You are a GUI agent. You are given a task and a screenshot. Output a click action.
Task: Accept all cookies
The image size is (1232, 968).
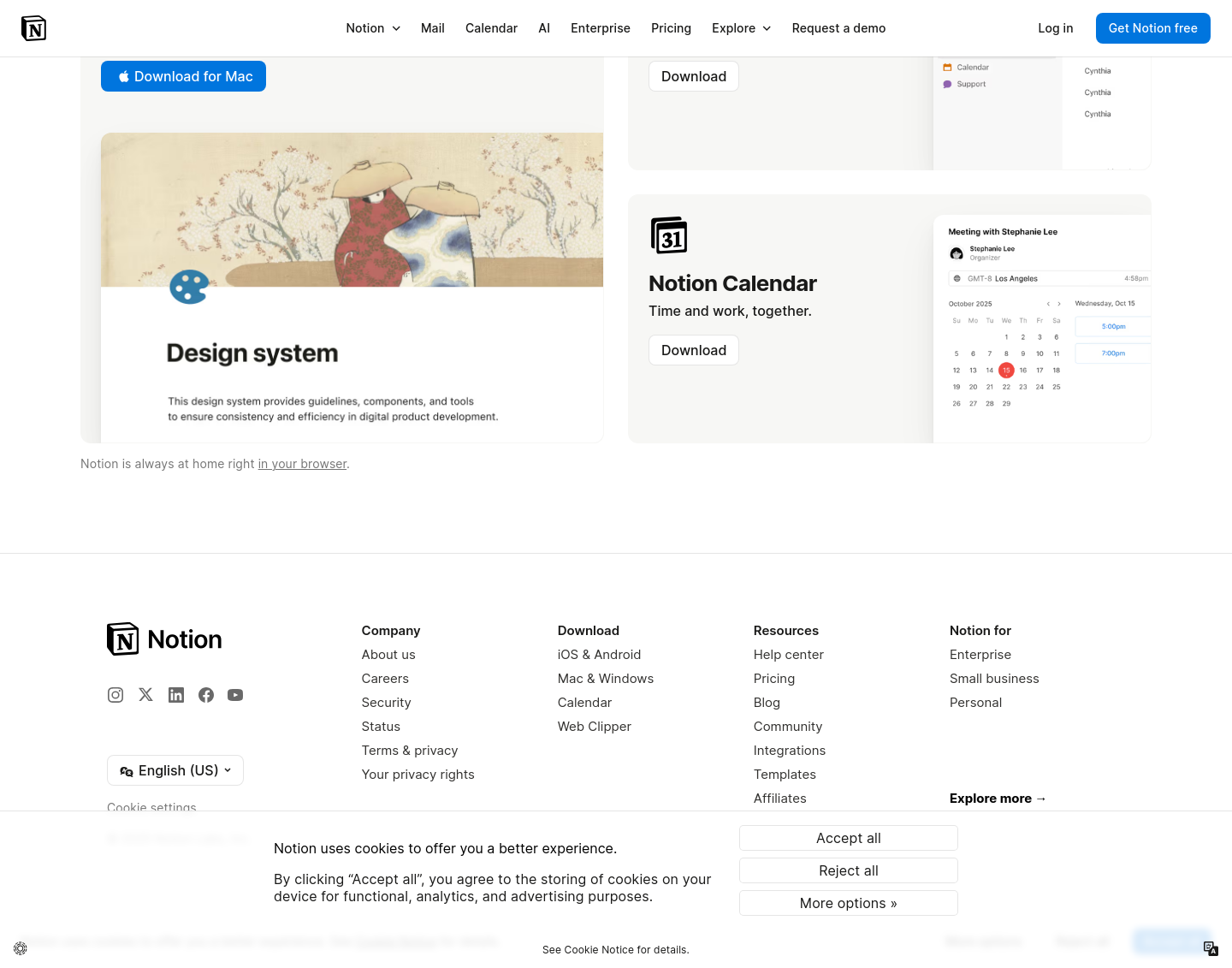tap(849, 838)
